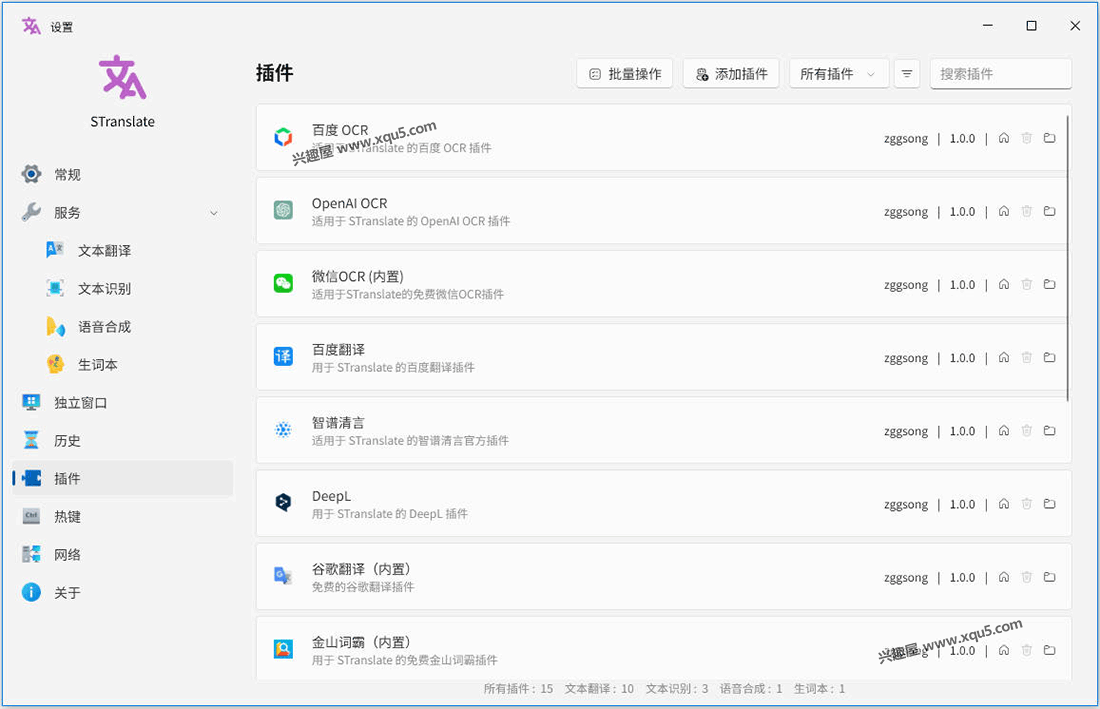The width and height of the screenshot is (1100, 709).
Task: Click the sort filter icon button
Action: [907, 74]
